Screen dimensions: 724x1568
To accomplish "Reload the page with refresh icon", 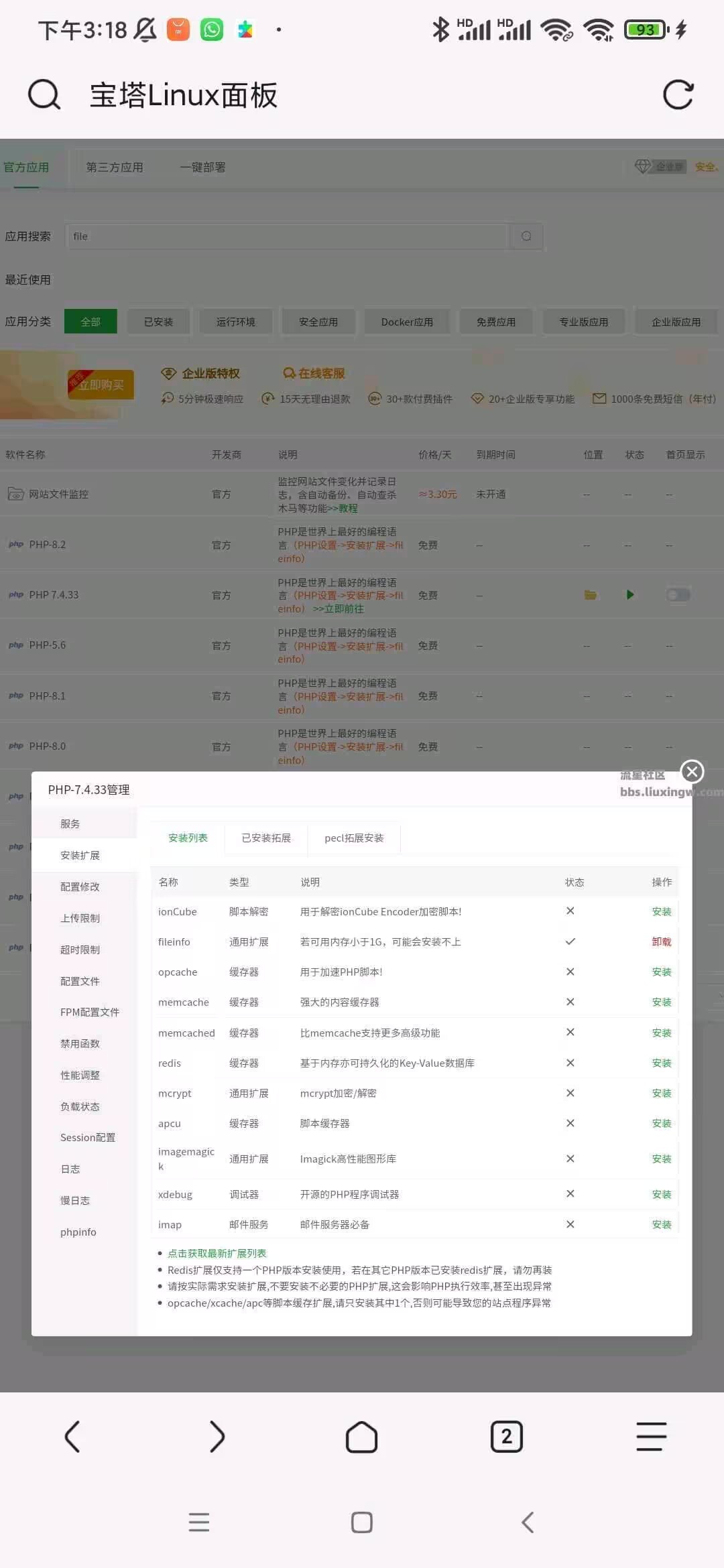I will (678, 94).
